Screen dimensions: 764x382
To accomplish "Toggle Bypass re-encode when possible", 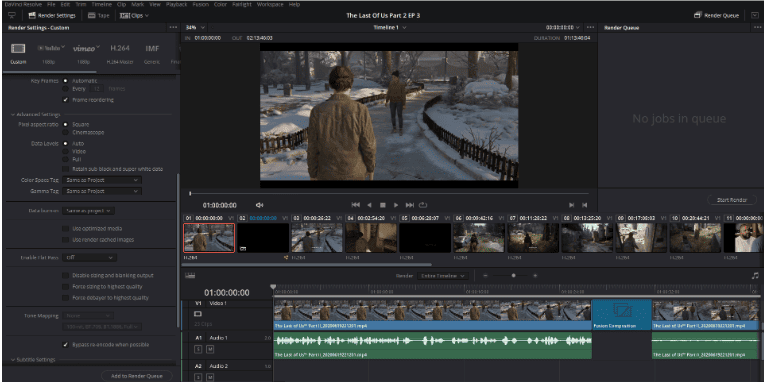I will click(65, 344).
